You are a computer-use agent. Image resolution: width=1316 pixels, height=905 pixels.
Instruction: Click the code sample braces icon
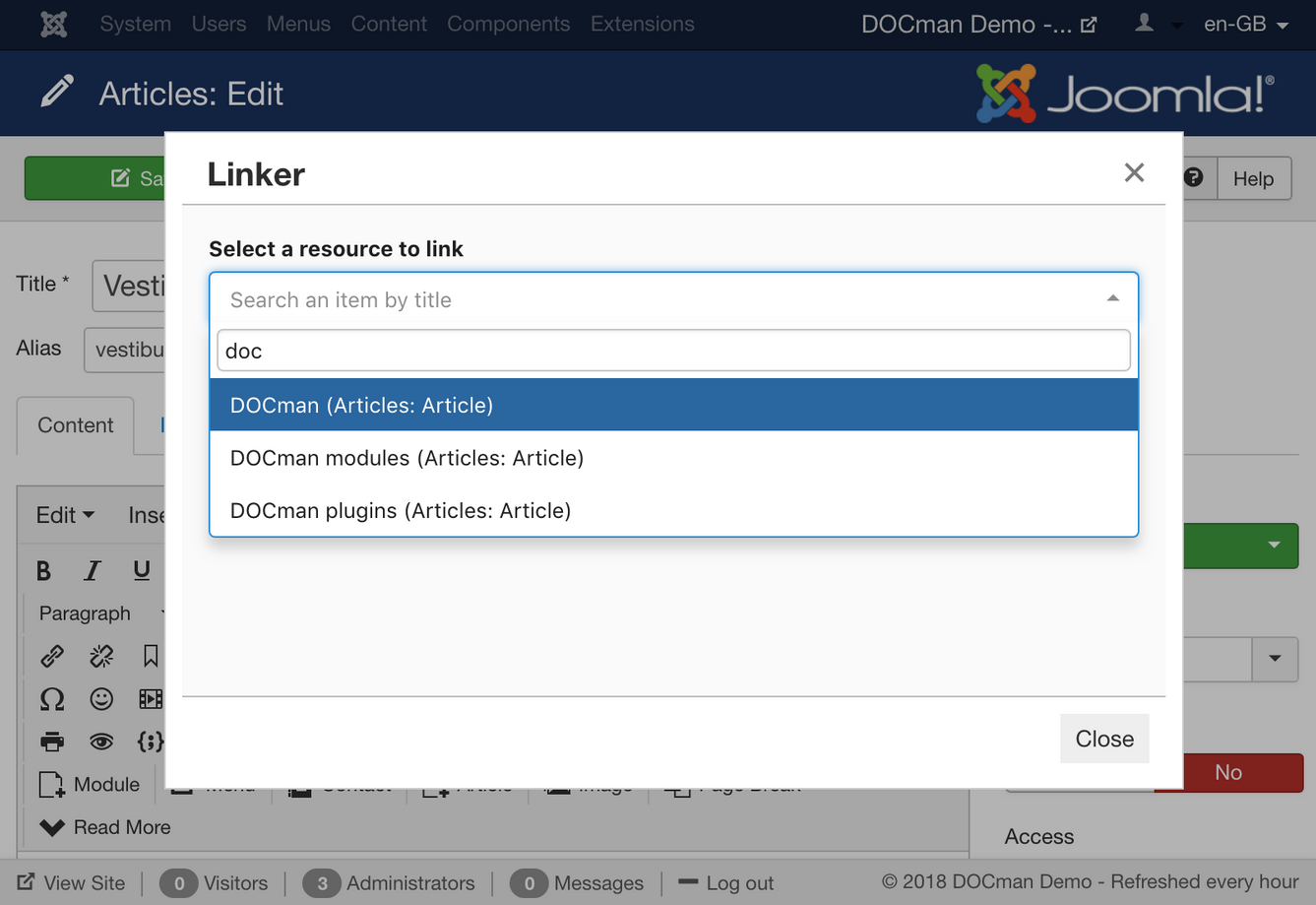click(151, 742)
